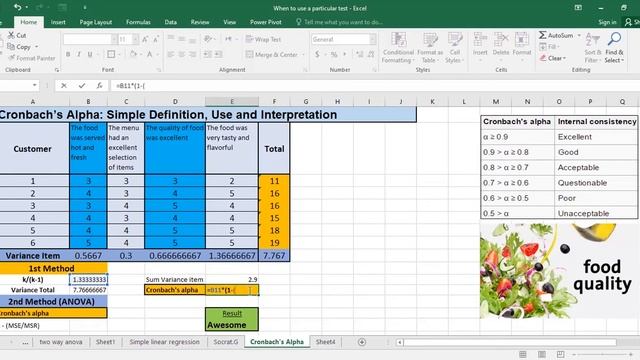
Task: Open the Data ribbon tab
Action: click(171, 22)
